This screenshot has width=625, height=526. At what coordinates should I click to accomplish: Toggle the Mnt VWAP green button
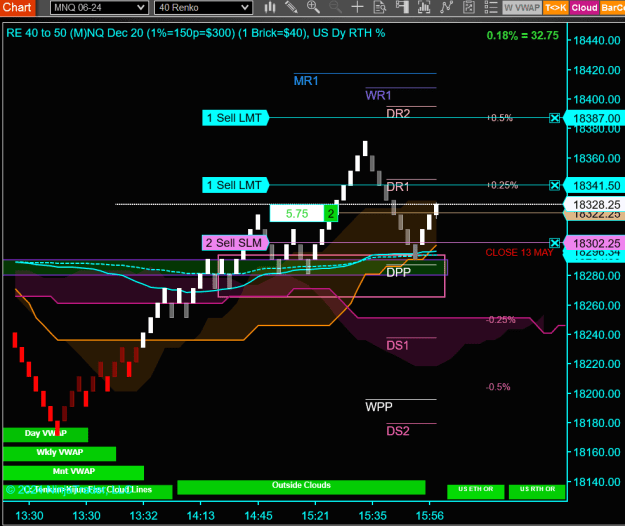(73, 473)
